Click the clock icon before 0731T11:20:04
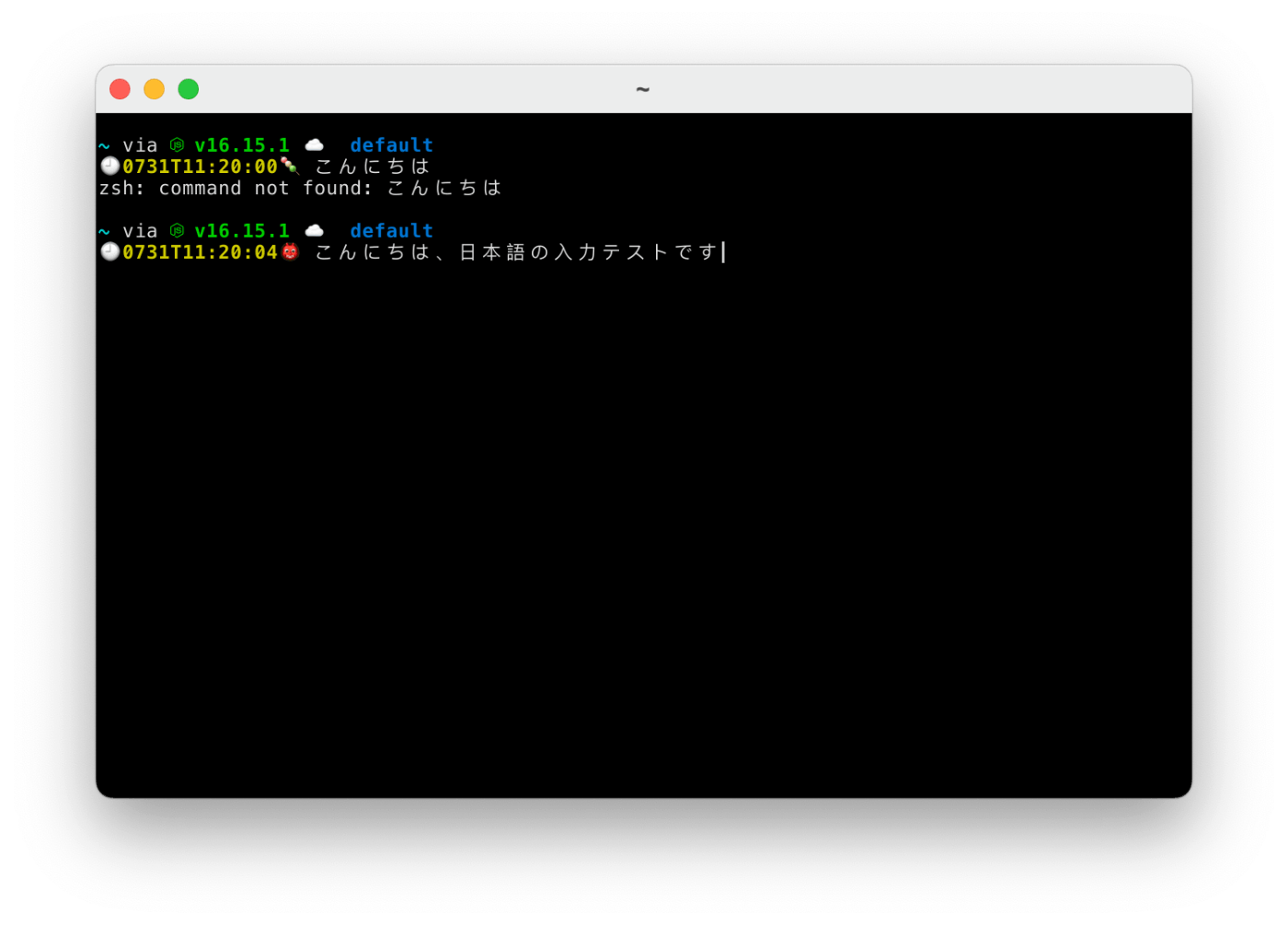The height and width of the screenshot is (925, 1288). click(x=110, y=251)
